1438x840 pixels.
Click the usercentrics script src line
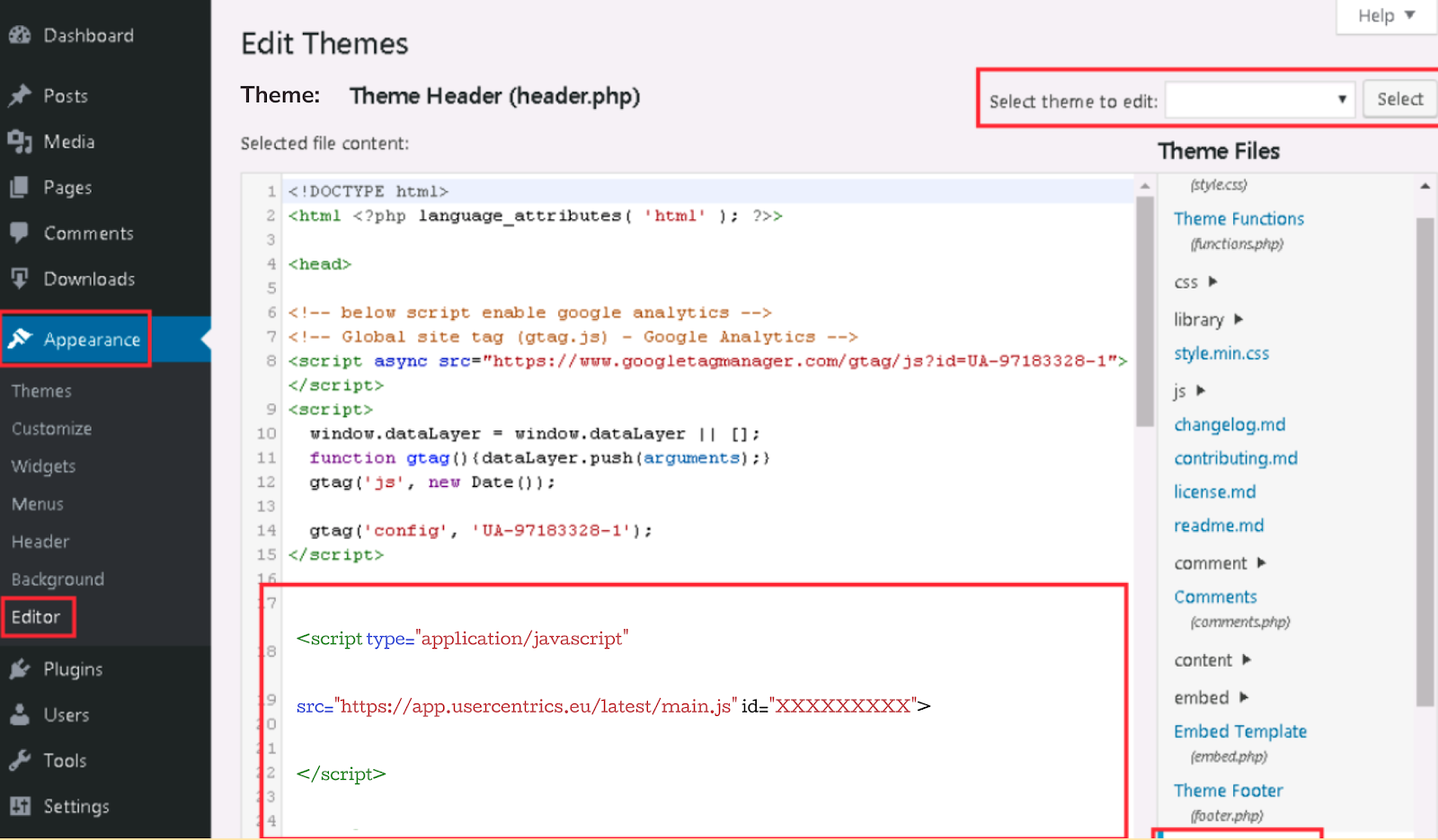(x=614, y=706)
